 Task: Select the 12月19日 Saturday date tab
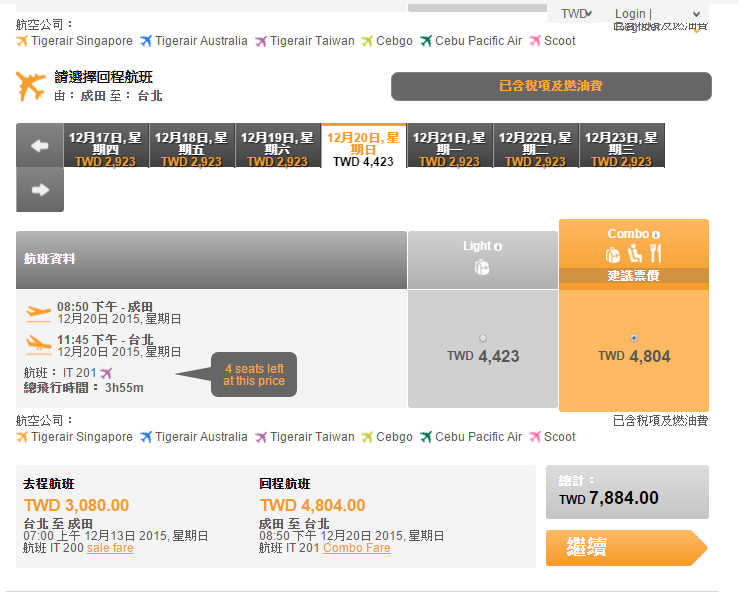(278, 146)
